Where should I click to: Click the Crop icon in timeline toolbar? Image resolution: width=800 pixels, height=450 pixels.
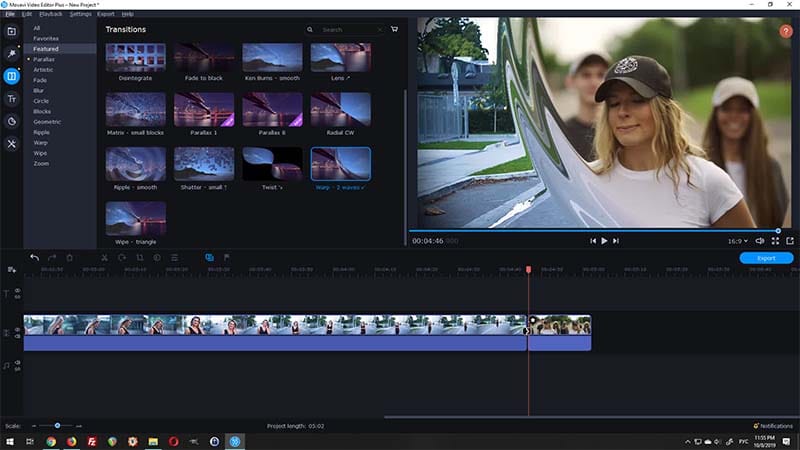point(139,258)
